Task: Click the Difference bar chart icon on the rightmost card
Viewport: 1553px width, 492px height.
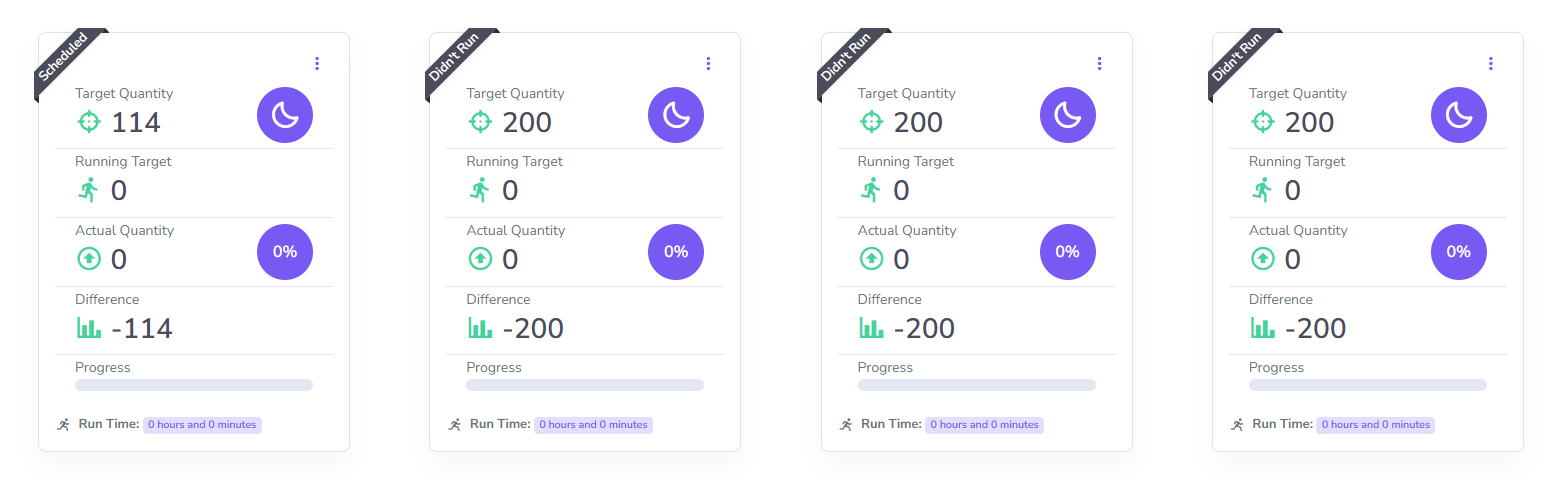Action: point(1263,328)
